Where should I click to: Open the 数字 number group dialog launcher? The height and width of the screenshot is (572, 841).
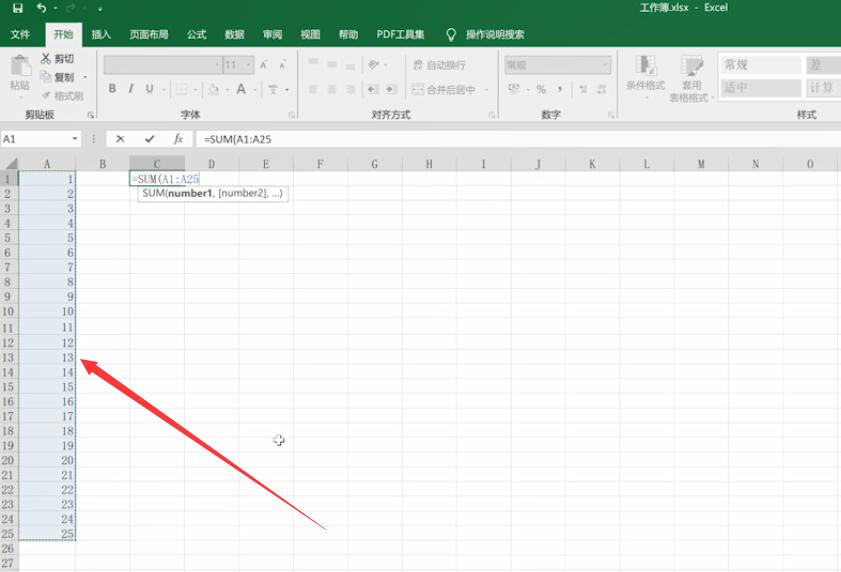611,115
